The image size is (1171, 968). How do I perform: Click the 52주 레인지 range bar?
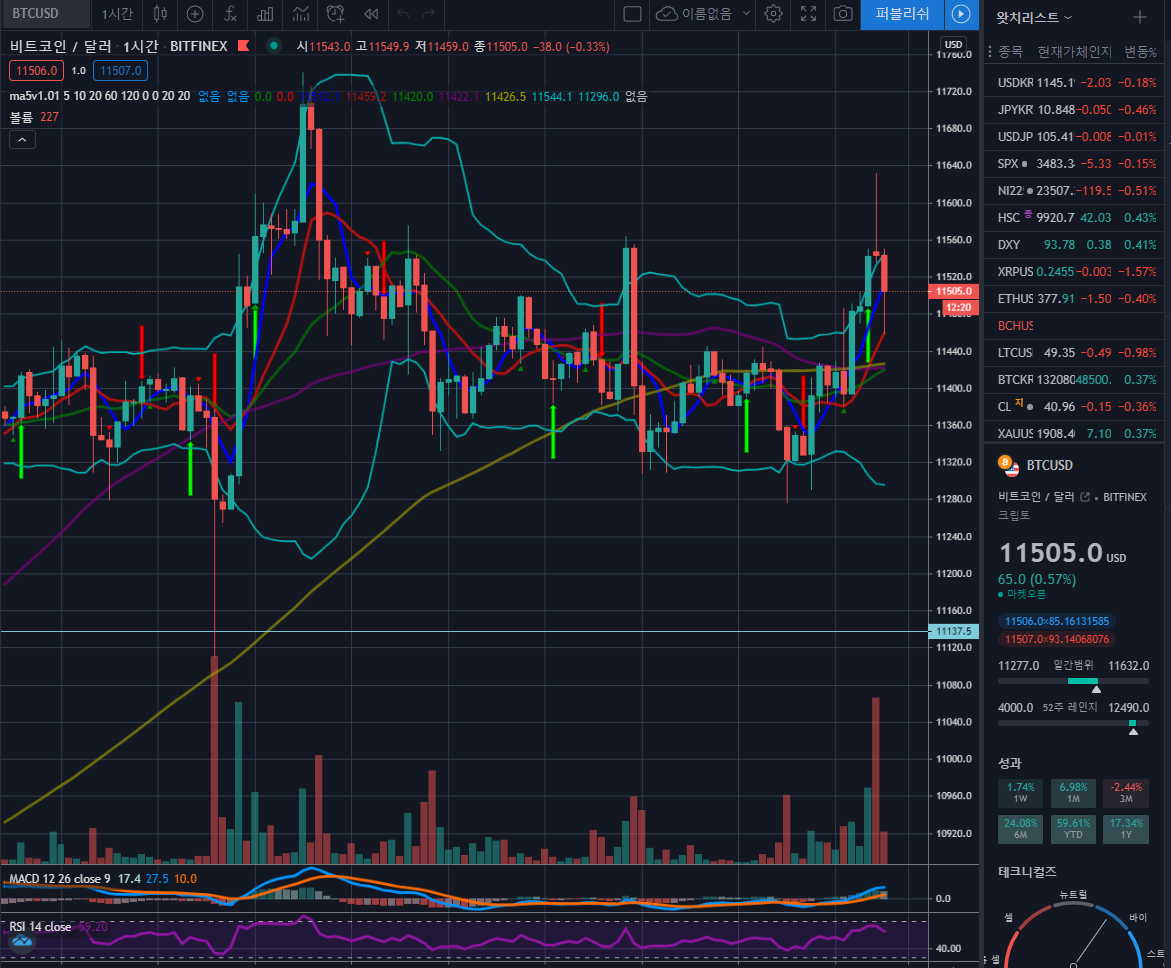1073,723
